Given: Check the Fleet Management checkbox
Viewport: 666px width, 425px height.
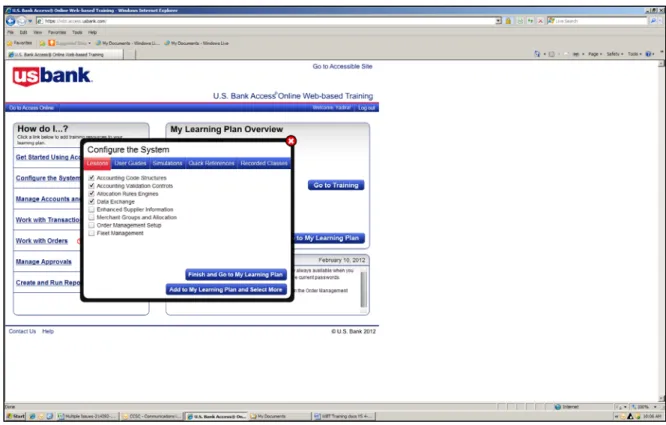Looking at the screenshot, I should [91, 233].
